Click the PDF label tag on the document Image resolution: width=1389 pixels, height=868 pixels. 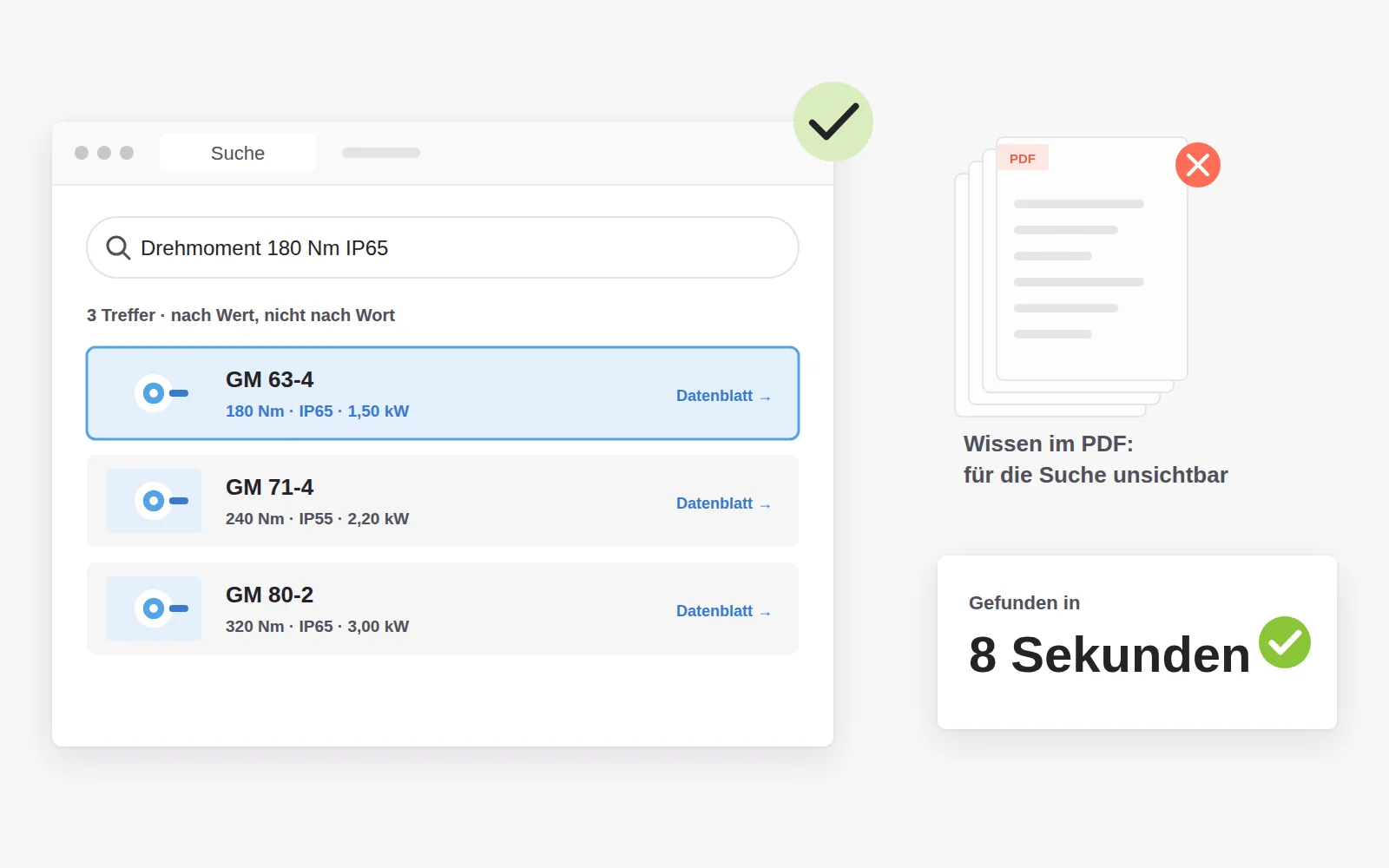click(x=1023, y=158)
